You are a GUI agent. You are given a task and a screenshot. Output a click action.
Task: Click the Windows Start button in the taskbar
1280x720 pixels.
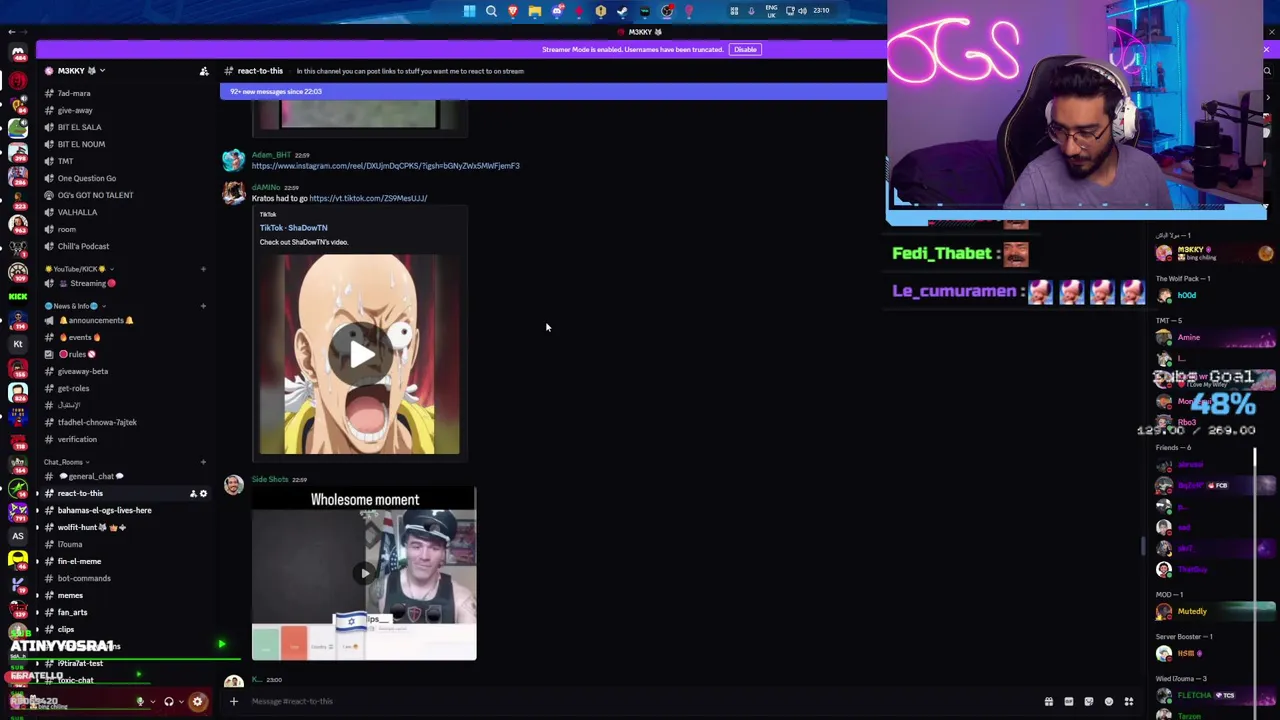469,11
